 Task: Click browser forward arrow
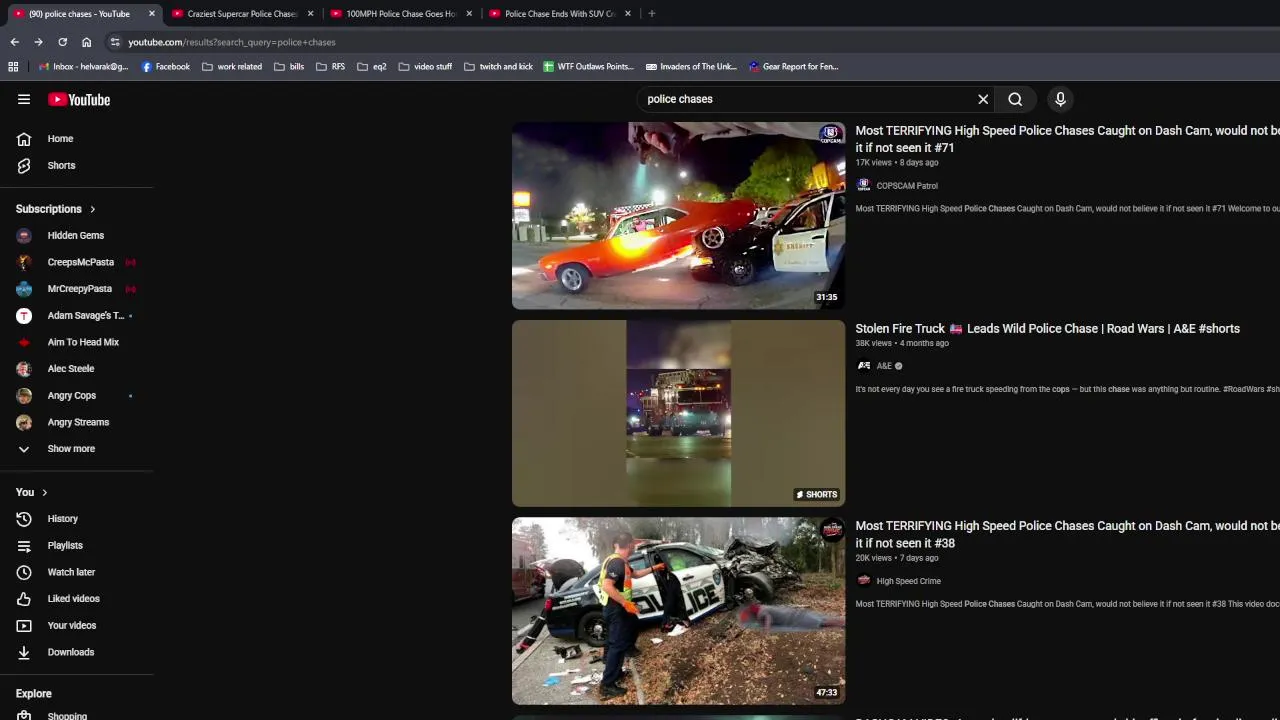point(38,42)
